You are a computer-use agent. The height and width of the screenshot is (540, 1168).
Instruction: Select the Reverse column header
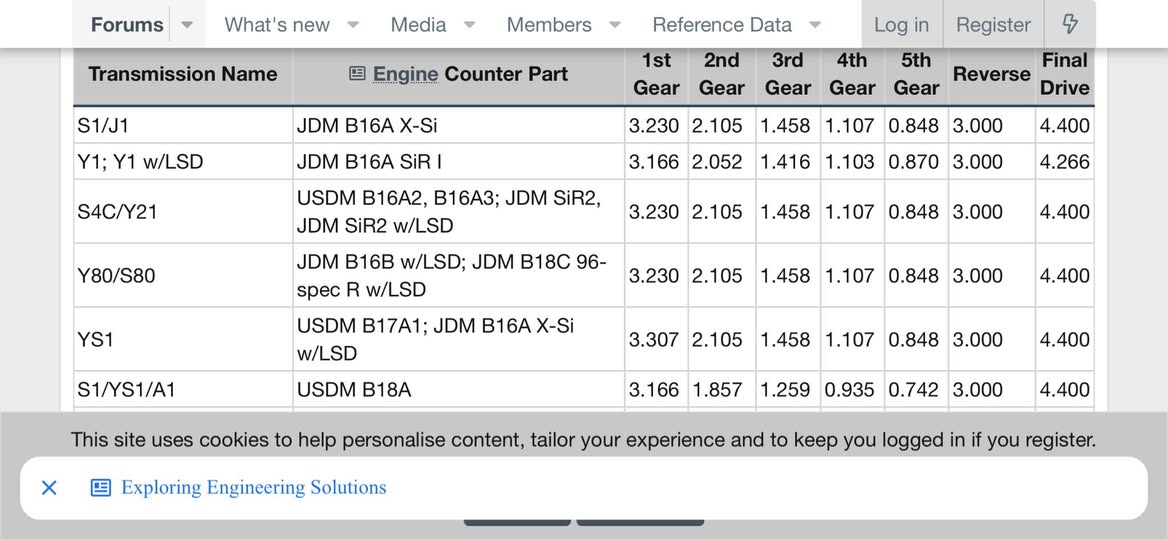[x=991, y=74]
